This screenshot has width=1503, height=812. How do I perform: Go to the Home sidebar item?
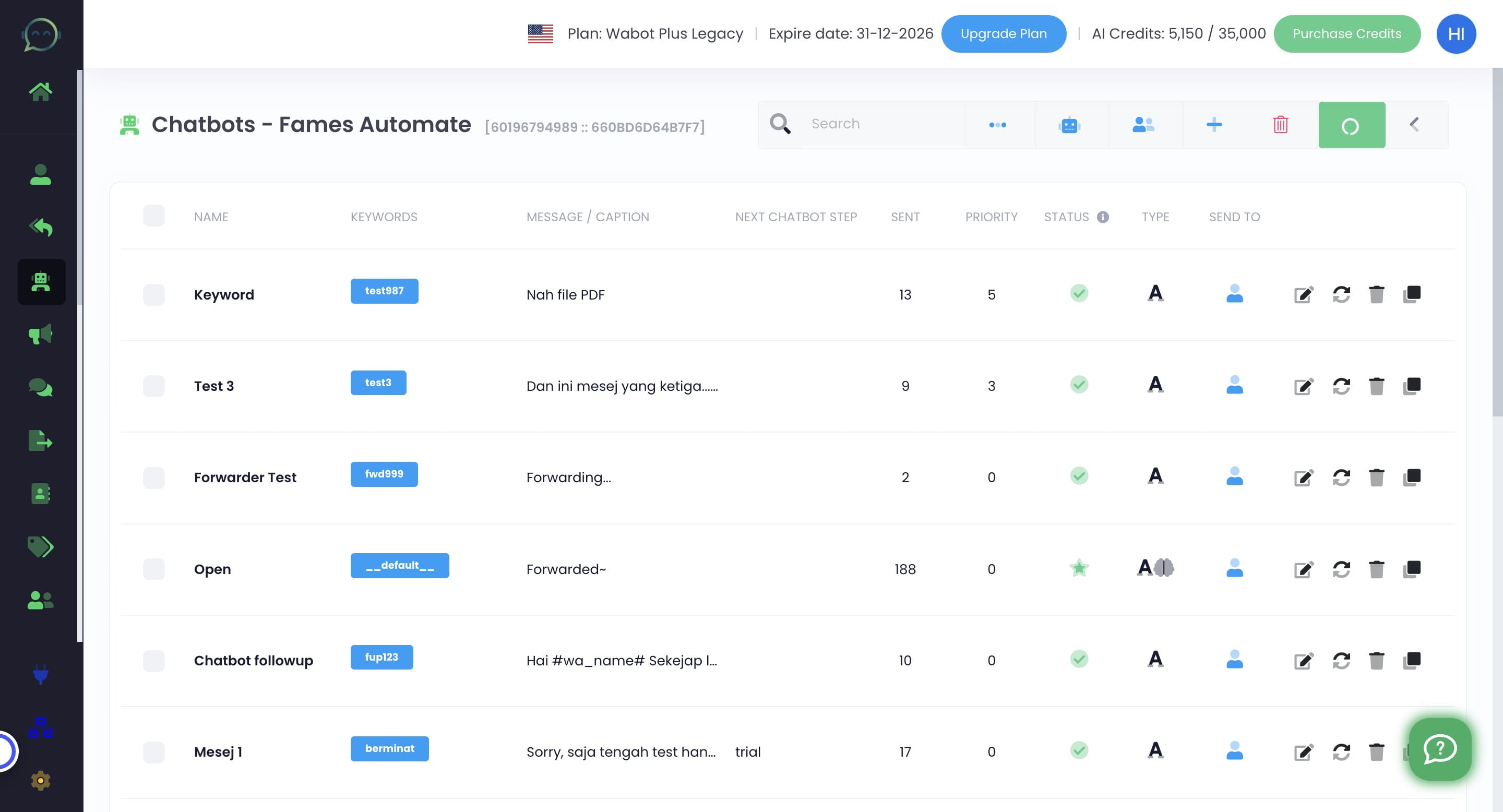(40, 91)
